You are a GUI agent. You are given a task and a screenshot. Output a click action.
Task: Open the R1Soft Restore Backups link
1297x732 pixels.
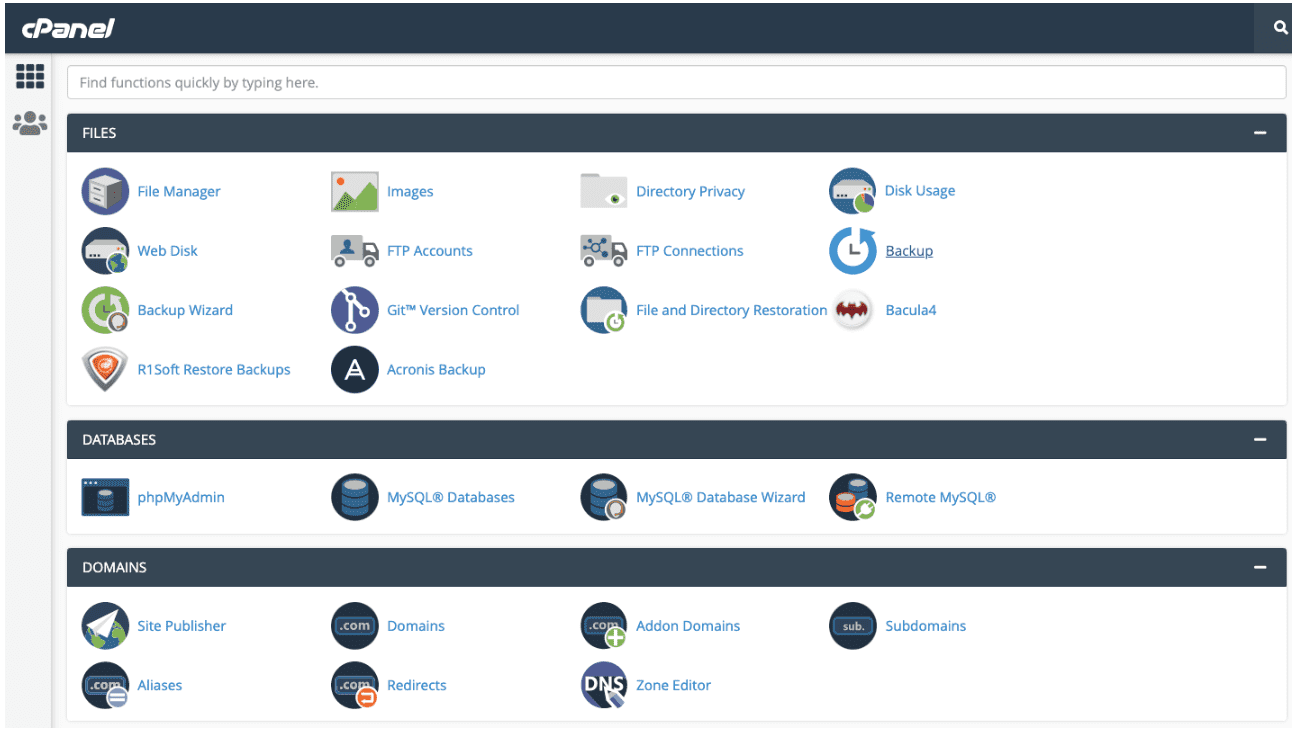214,369
